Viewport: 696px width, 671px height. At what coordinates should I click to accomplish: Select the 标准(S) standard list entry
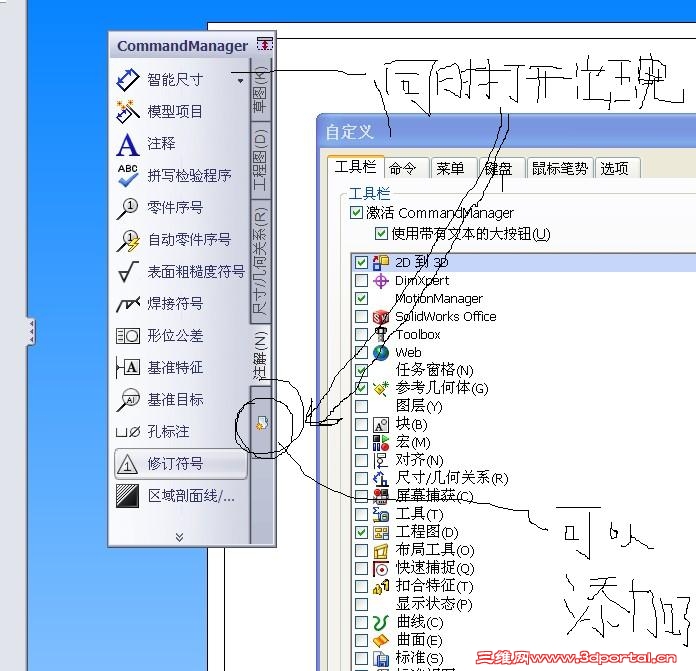pyautogui.click(x=419, y=658)
